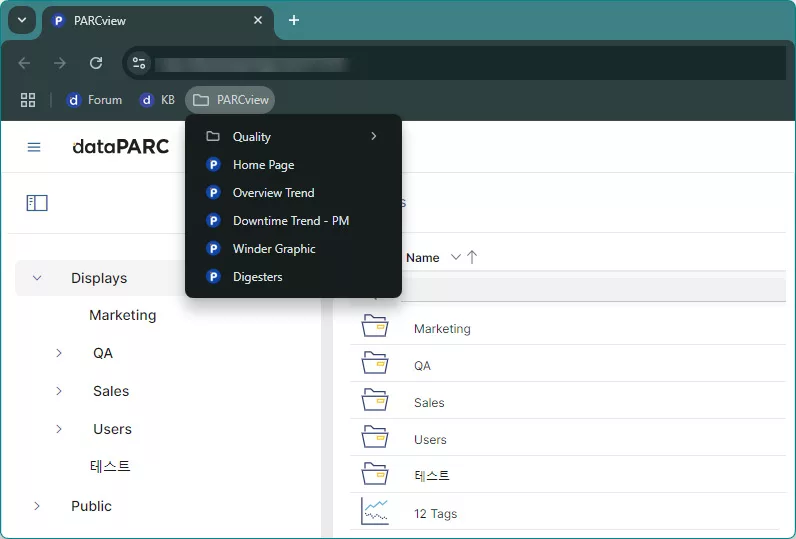Open QA folder in the file list
Viewport: 796px width, 539px height.
pyautogui.click(x=422, y=366)
